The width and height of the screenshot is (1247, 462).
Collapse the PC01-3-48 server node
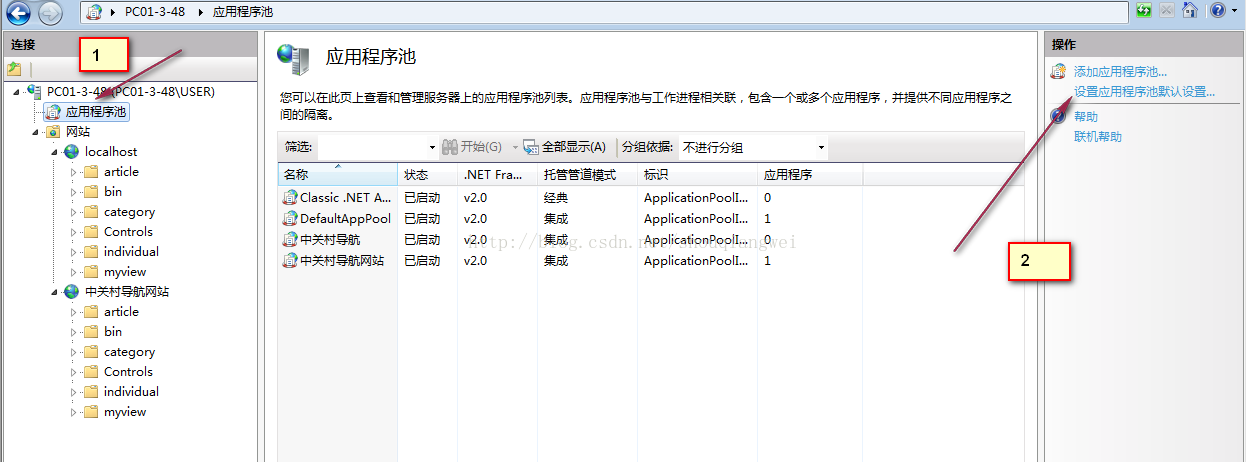point(18,92)
